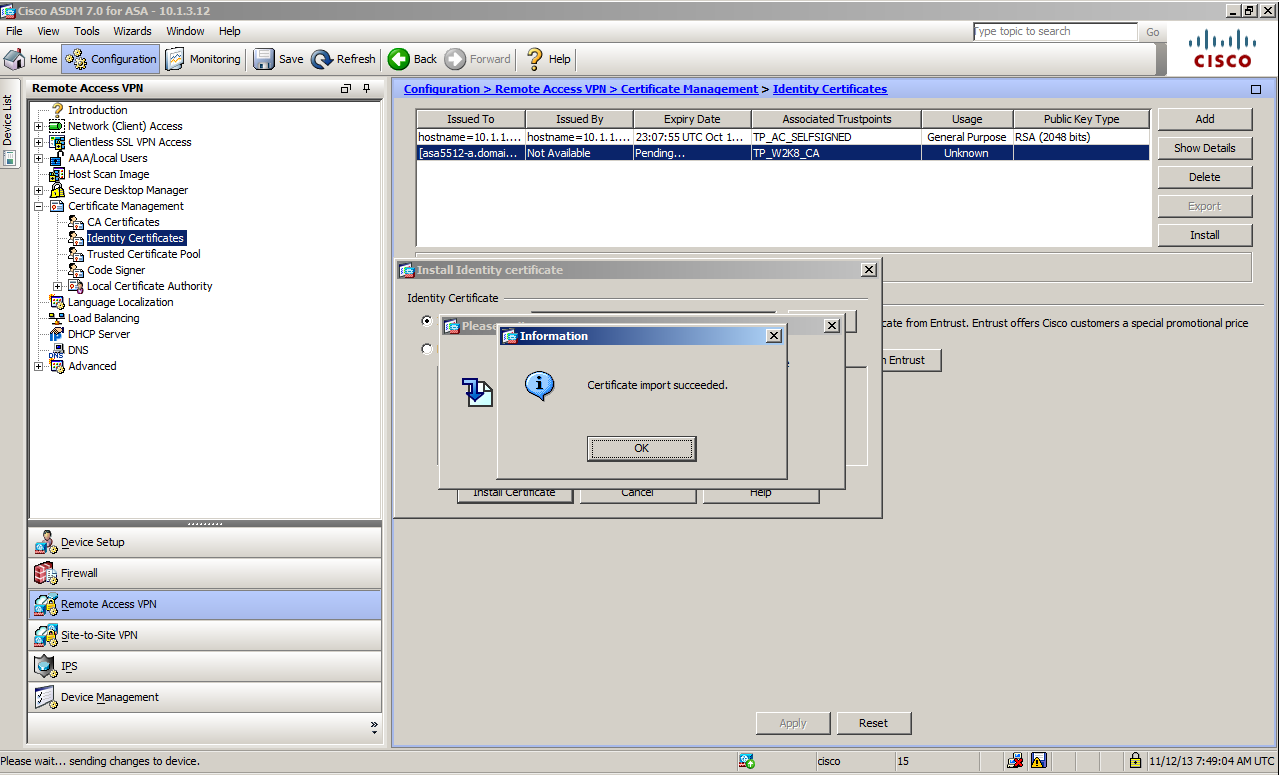Select CA Certificates tree item
Image resolution: width=1279 pixels, height=775 pixels.
click(123, 222)
